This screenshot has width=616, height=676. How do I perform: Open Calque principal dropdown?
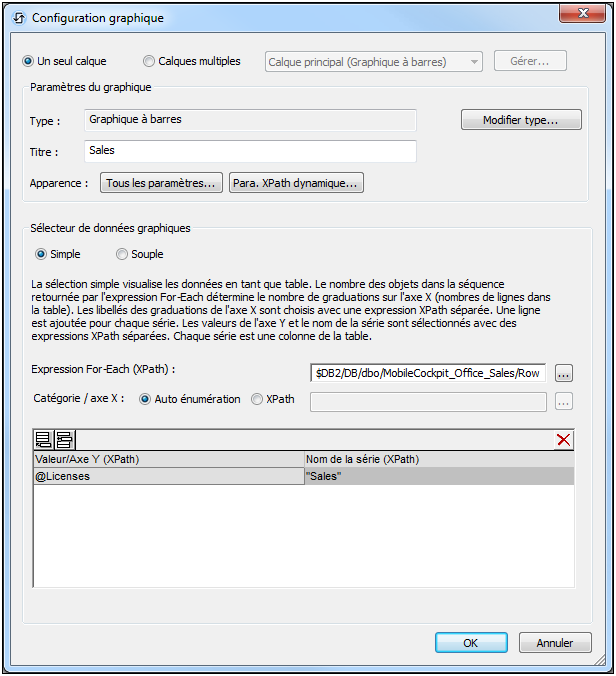pos(374,62)
